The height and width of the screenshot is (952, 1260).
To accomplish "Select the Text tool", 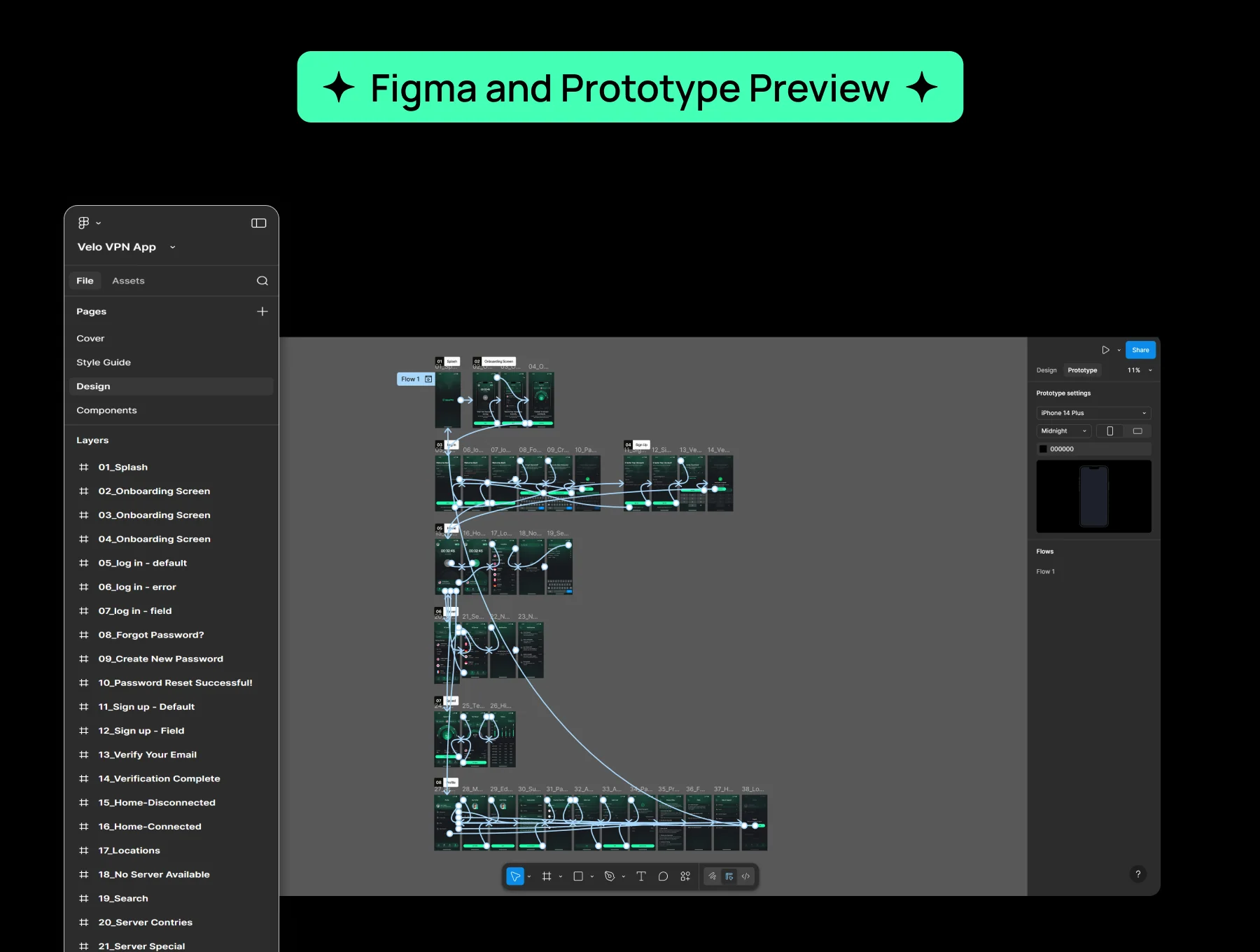I will pos(641,876).
